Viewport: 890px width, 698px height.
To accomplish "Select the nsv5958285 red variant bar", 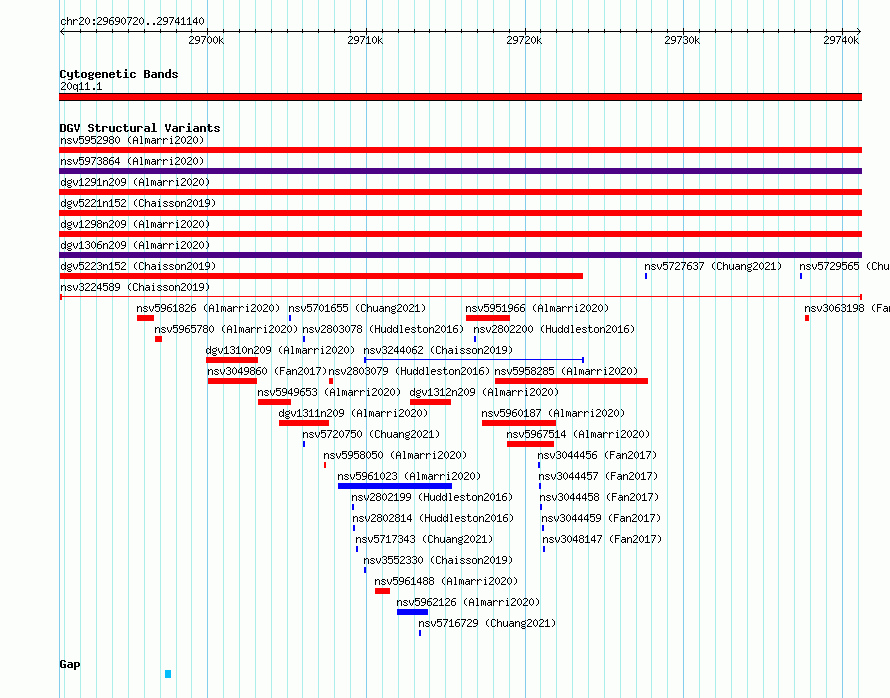I will [572, 381].
